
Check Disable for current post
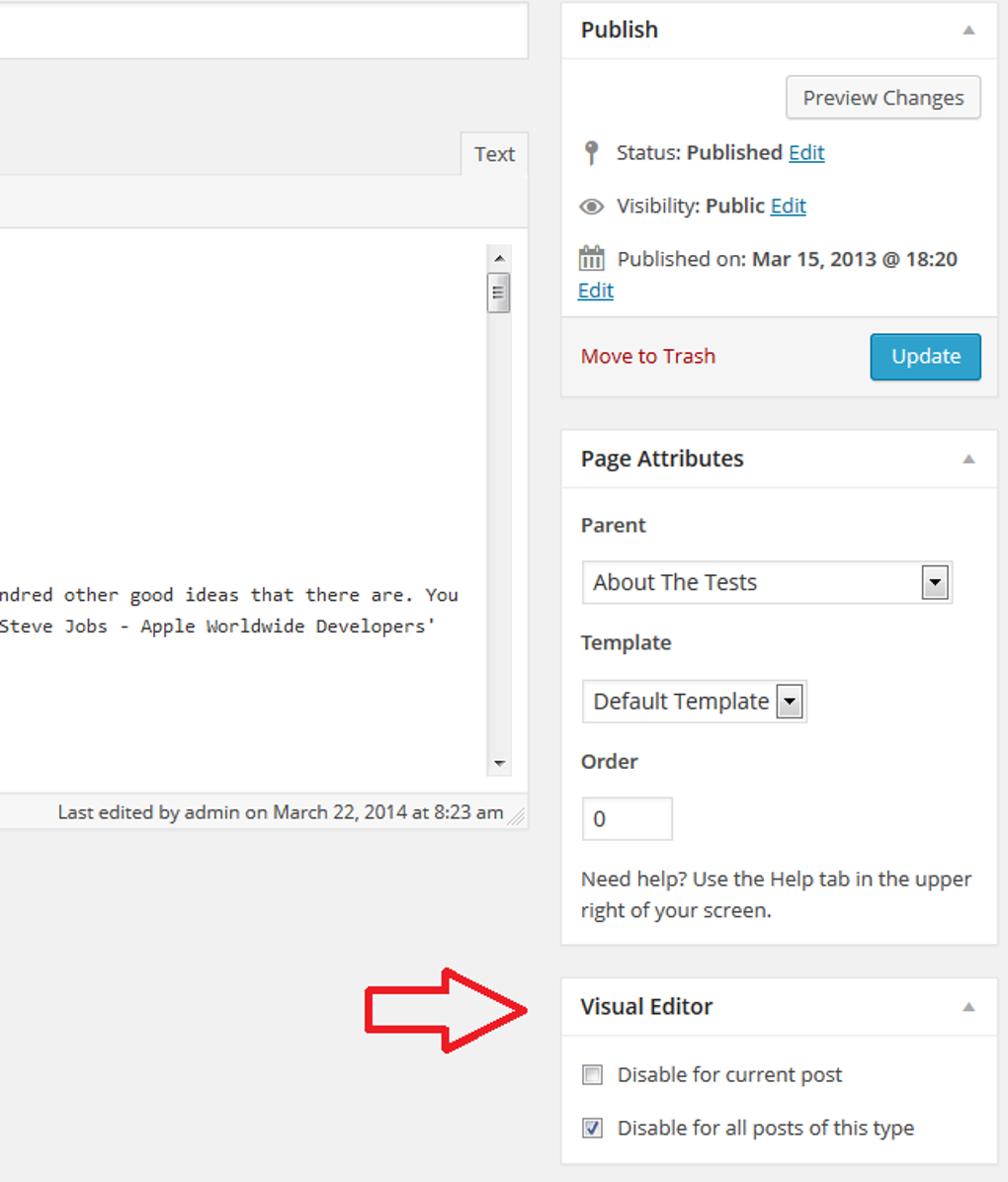coord(593,1074)
